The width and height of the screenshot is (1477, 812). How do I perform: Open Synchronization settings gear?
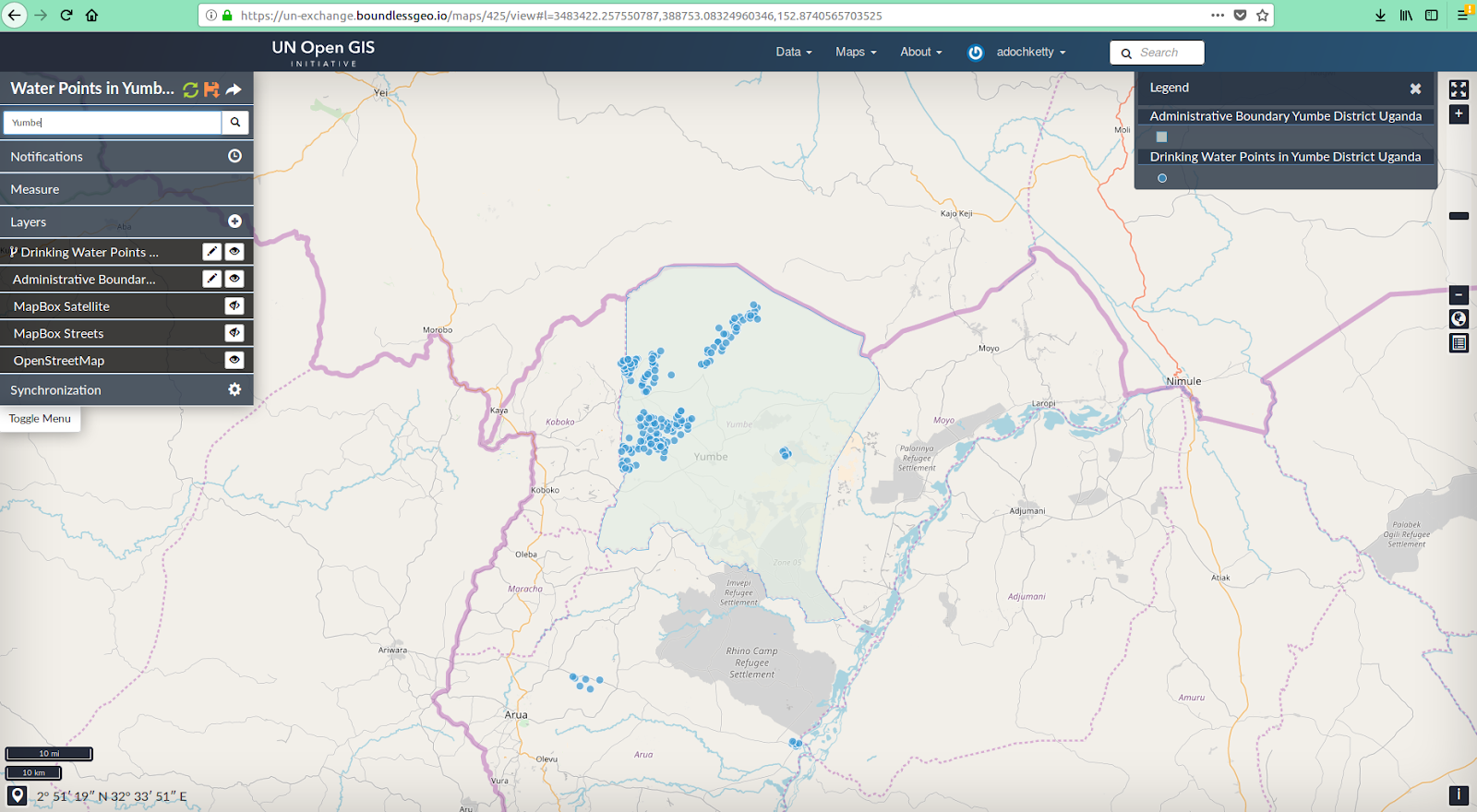click(234, 389)
